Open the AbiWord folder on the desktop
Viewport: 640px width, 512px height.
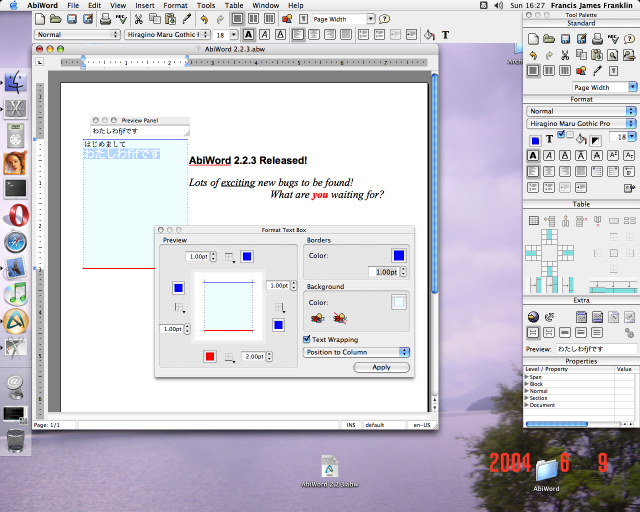click(546, 475)
